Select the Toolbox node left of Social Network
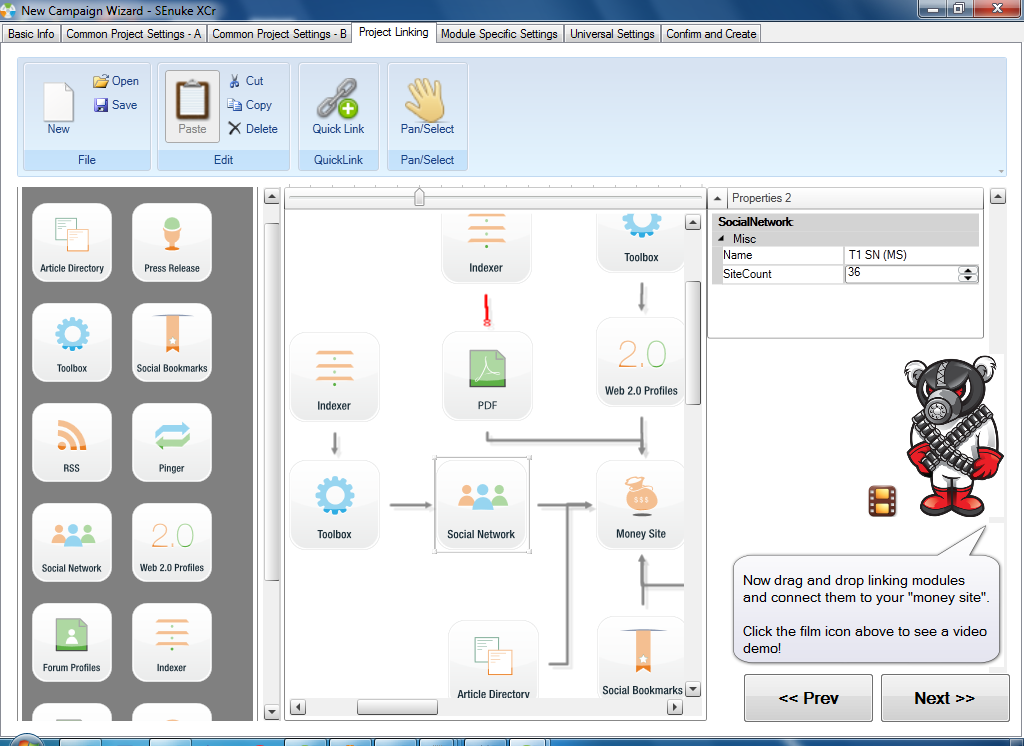This screenshot has width=1024, height=746. click(334, 504)
